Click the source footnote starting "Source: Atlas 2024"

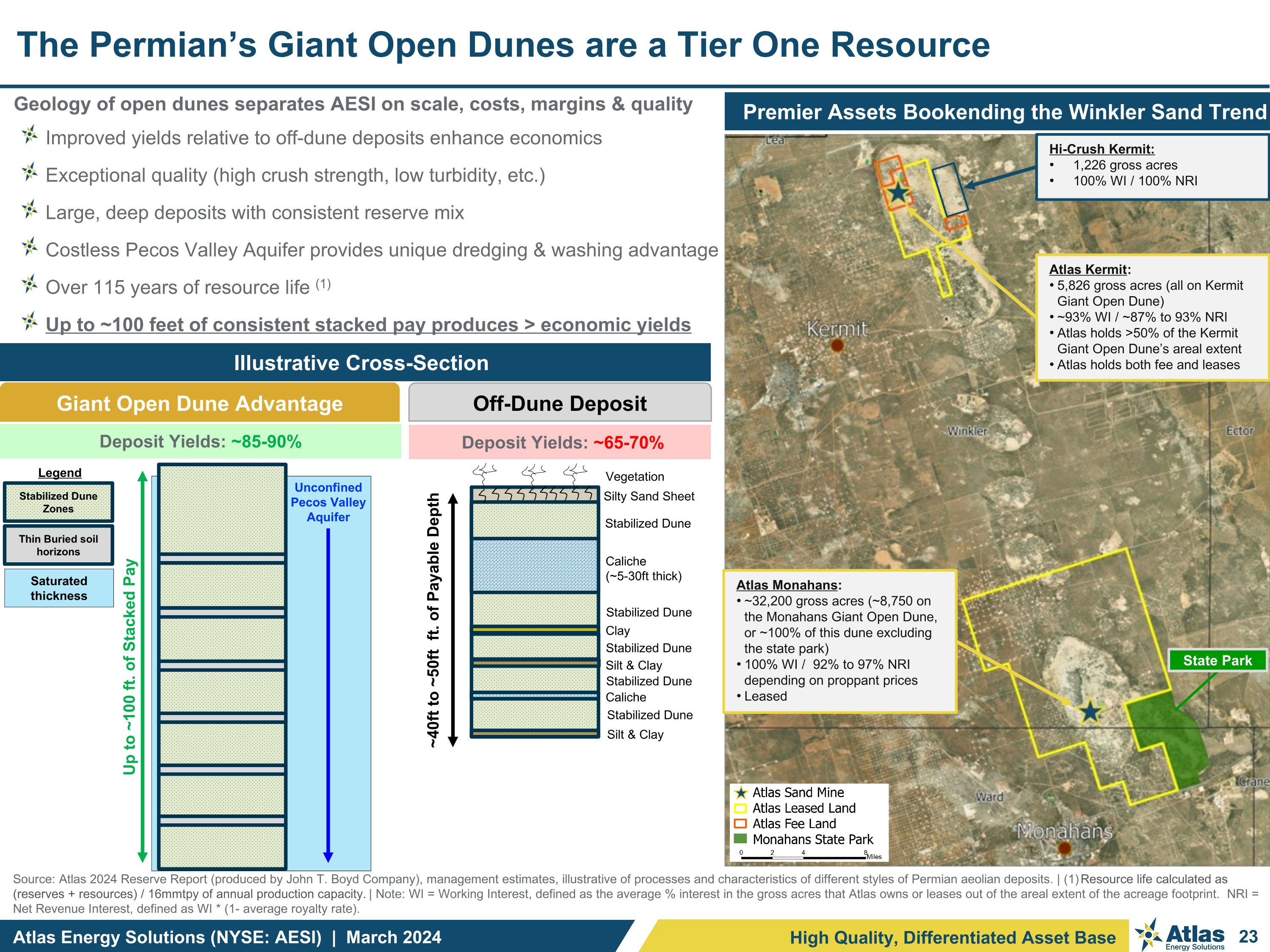click(x=635, y=894)
